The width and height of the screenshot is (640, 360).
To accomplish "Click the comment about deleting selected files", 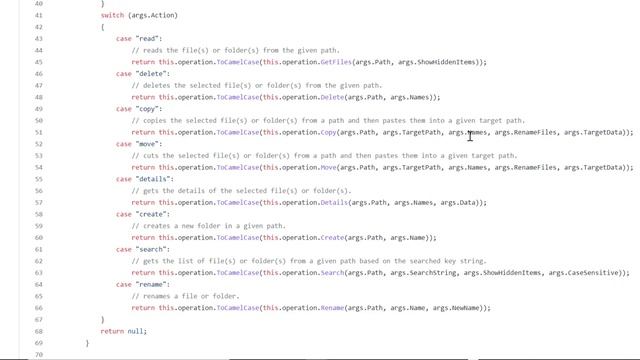I will click(257, 85).
